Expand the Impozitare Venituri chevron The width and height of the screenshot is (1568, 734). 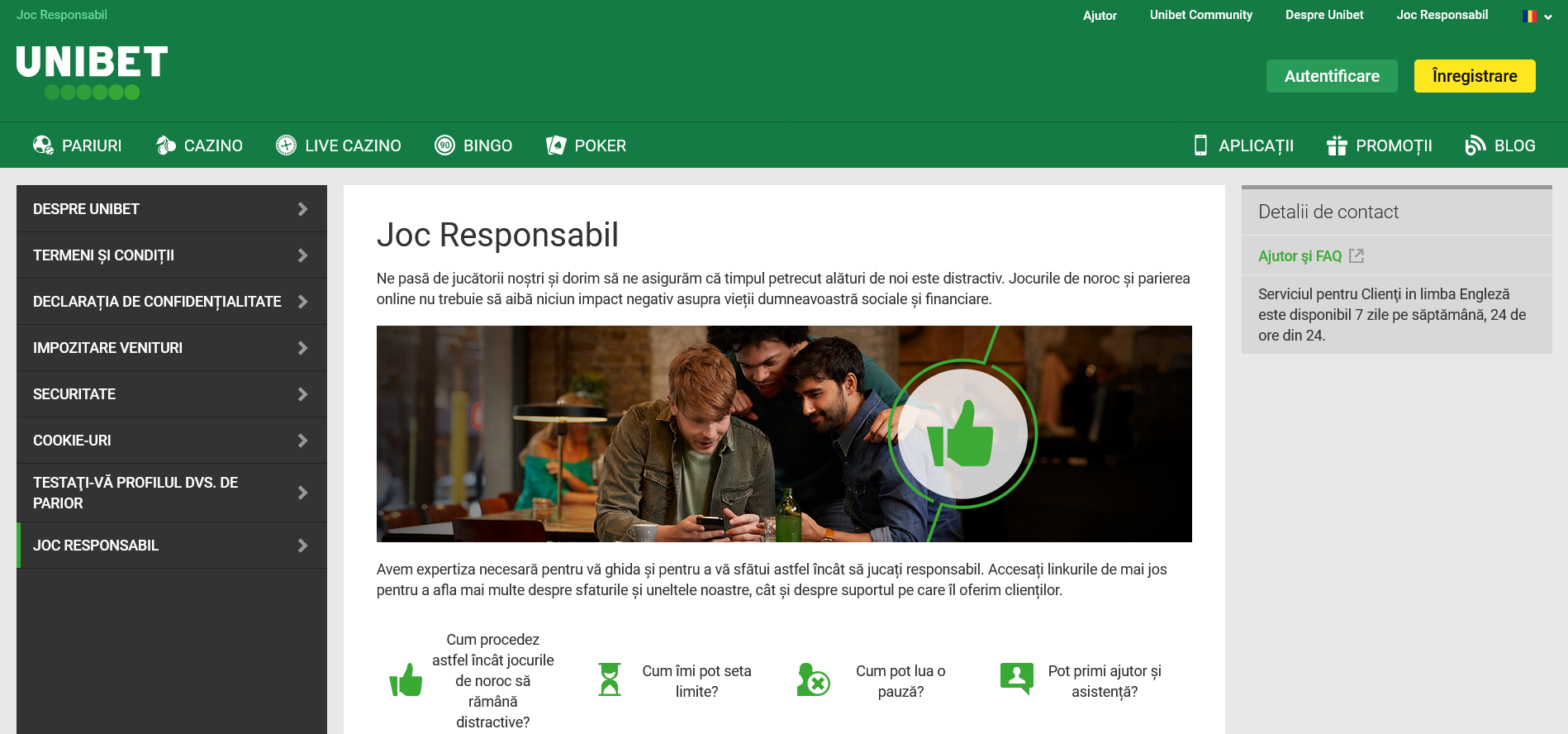tap(302, 348)
